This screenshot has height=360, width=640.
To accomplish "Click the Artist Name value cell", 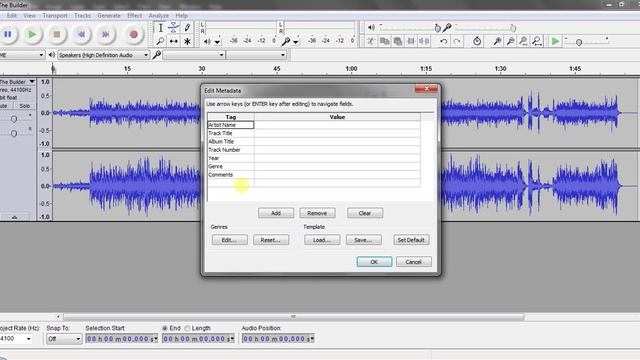I will pos(337,125).
